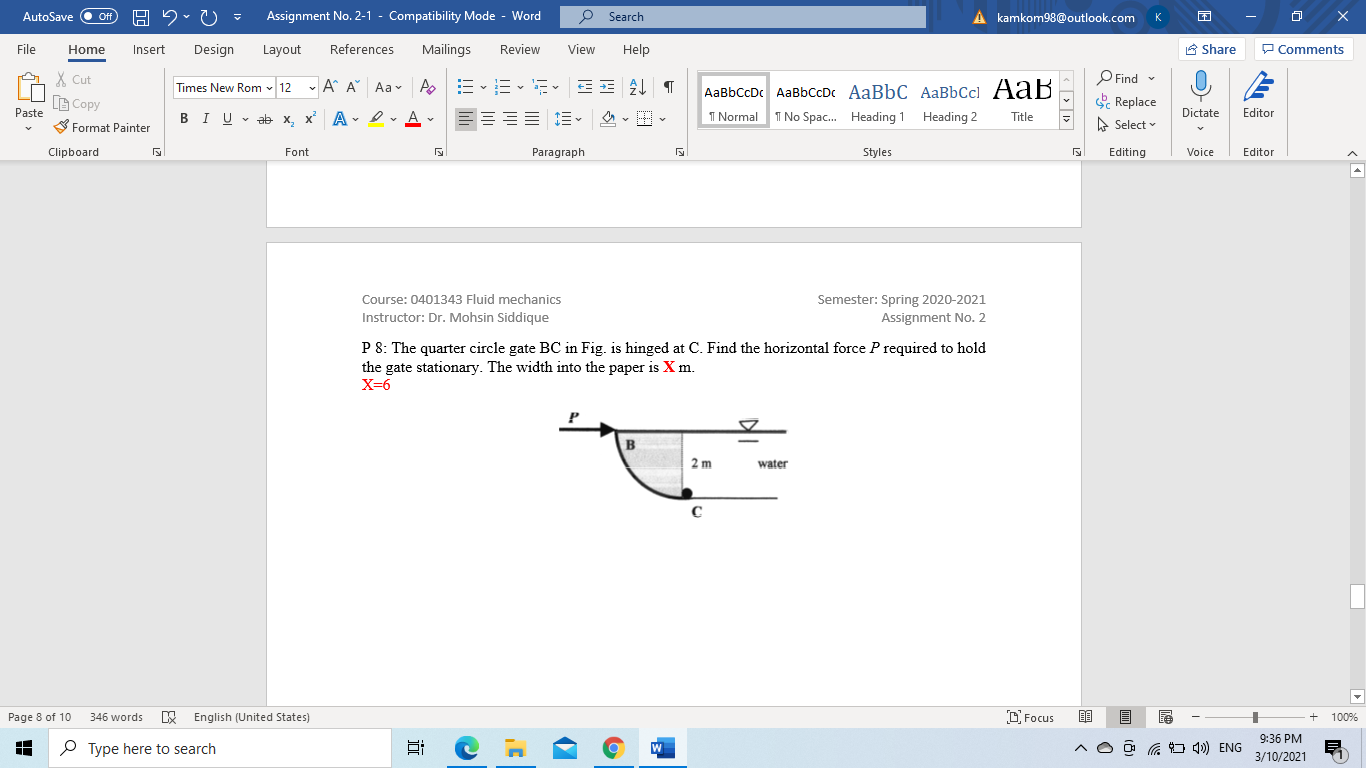Apply the red font color
The height and width of the screenshot is (768, 1366).
(x=413, y=119)
